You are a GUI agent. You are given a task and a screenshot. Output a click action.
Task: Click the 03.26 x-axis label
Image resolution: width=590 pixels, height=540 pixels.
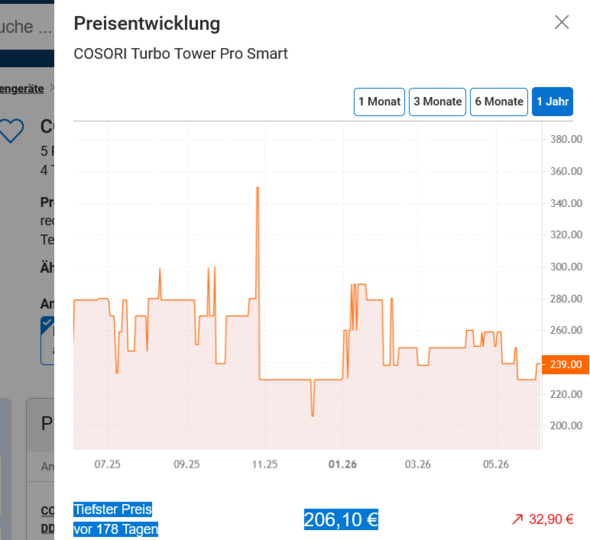click(418, 464)
